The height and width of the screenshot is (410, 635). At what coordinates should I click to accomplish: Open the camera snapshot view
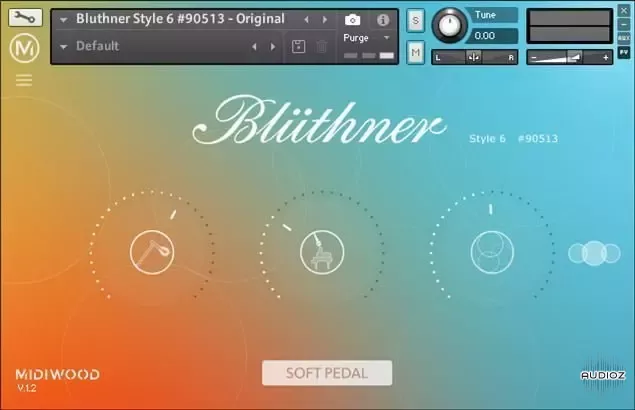click(352, 20)
